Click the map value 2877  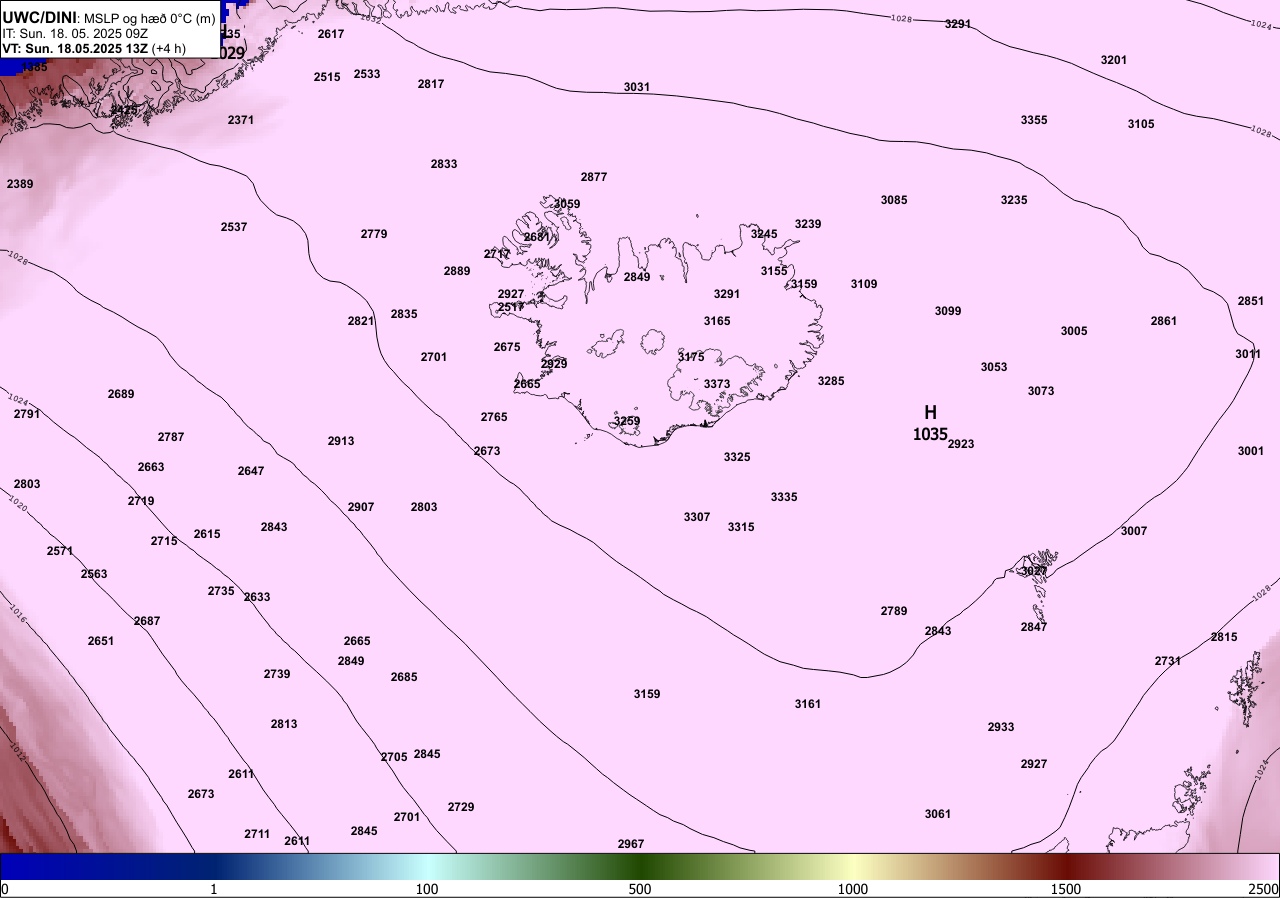[594, 177]
